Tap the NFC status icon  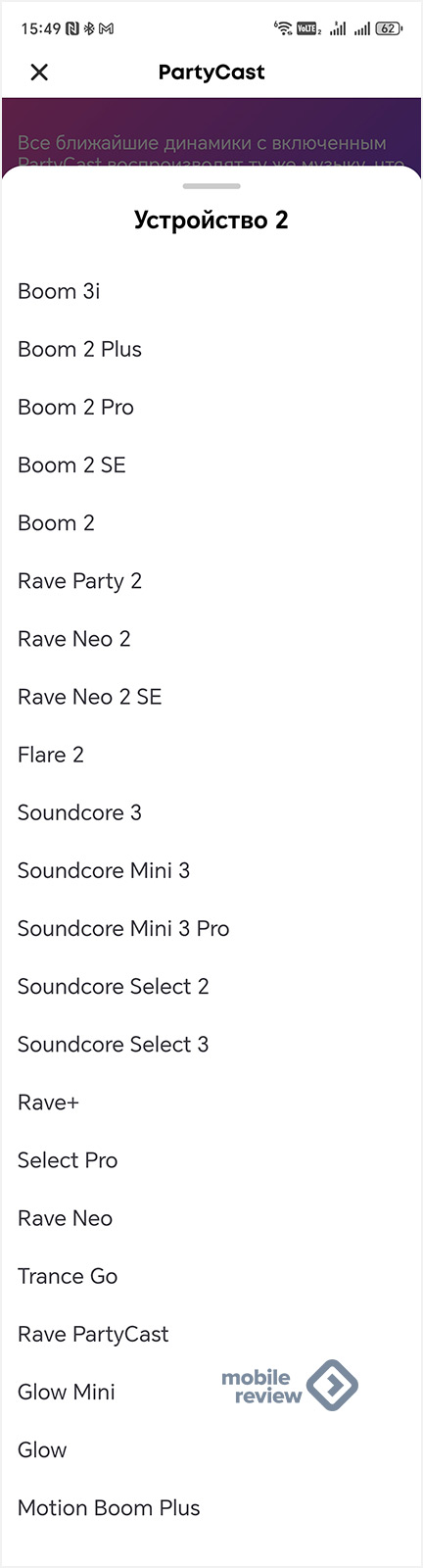pos(72,28)
